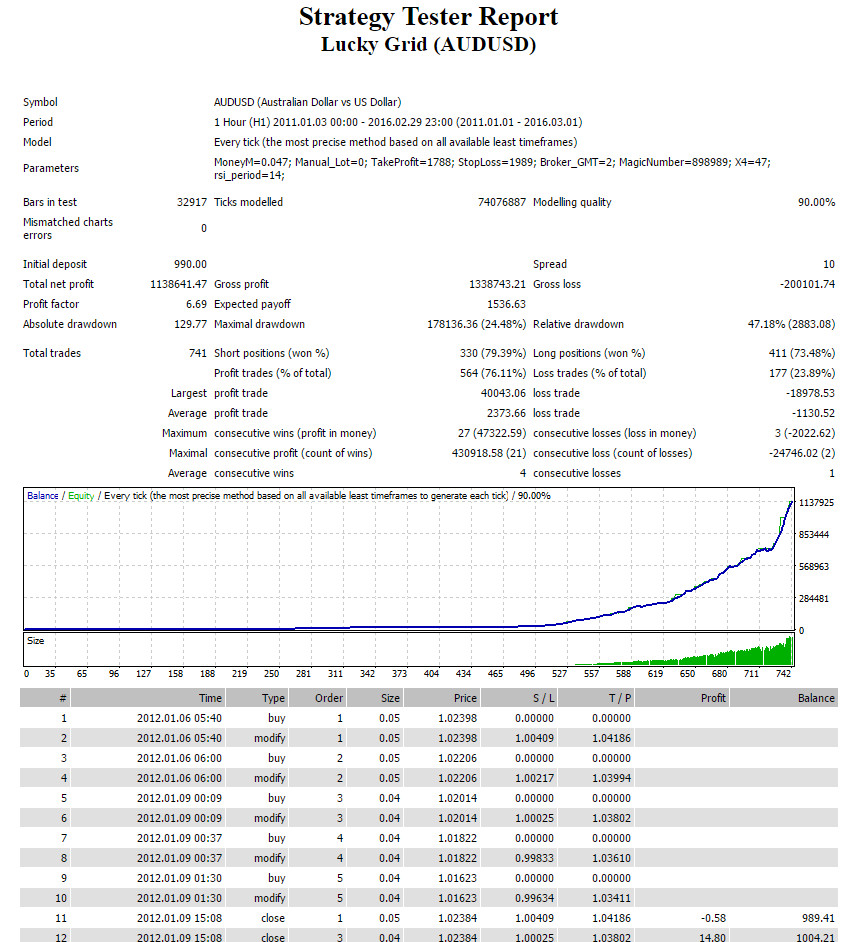Click Absolute drawdown value 129.77
The image size is (841, 942).
point(190,324)
